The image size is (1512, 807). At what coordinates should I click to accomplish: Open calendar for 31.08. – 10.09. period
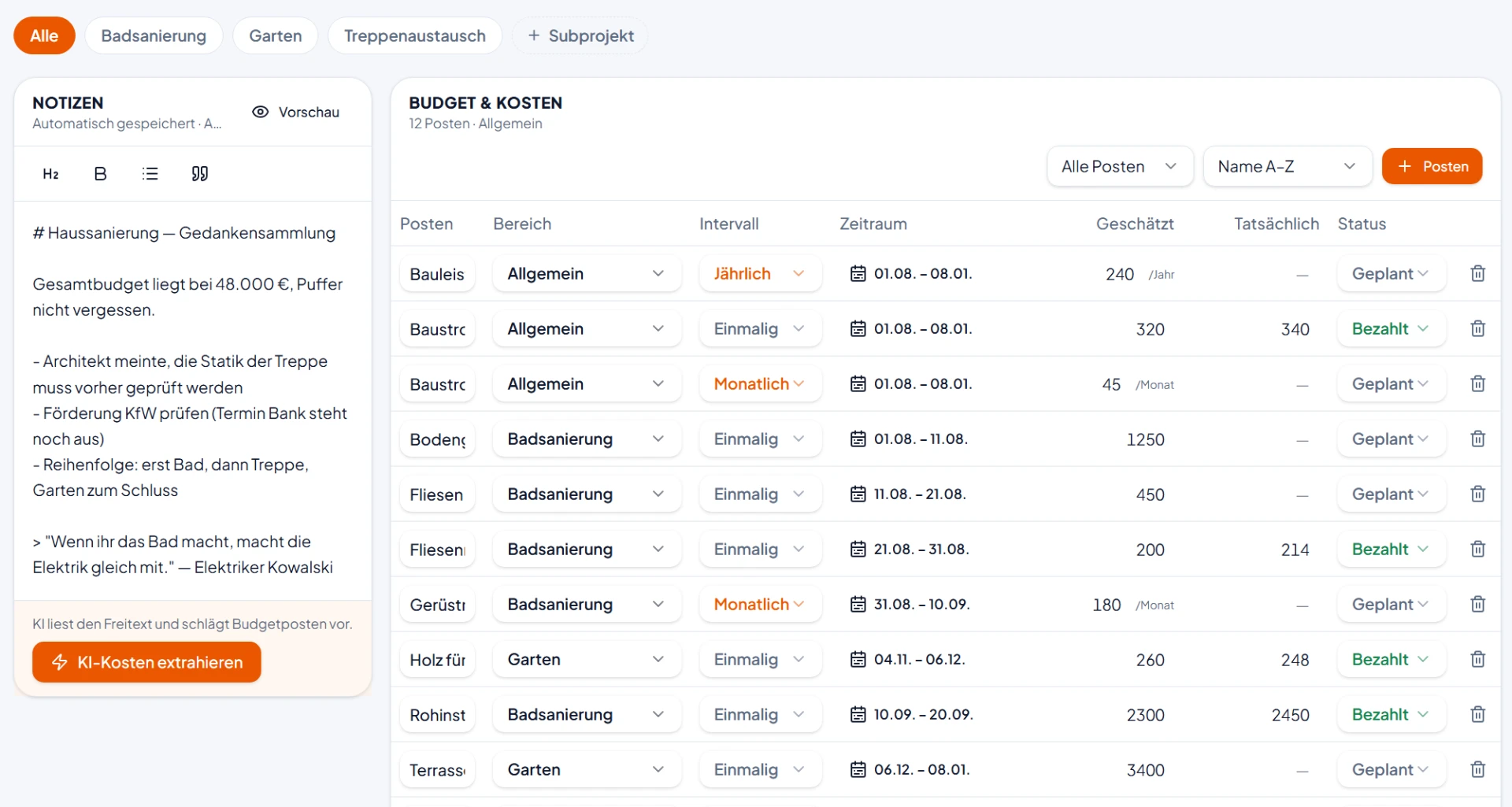[858, 604]
